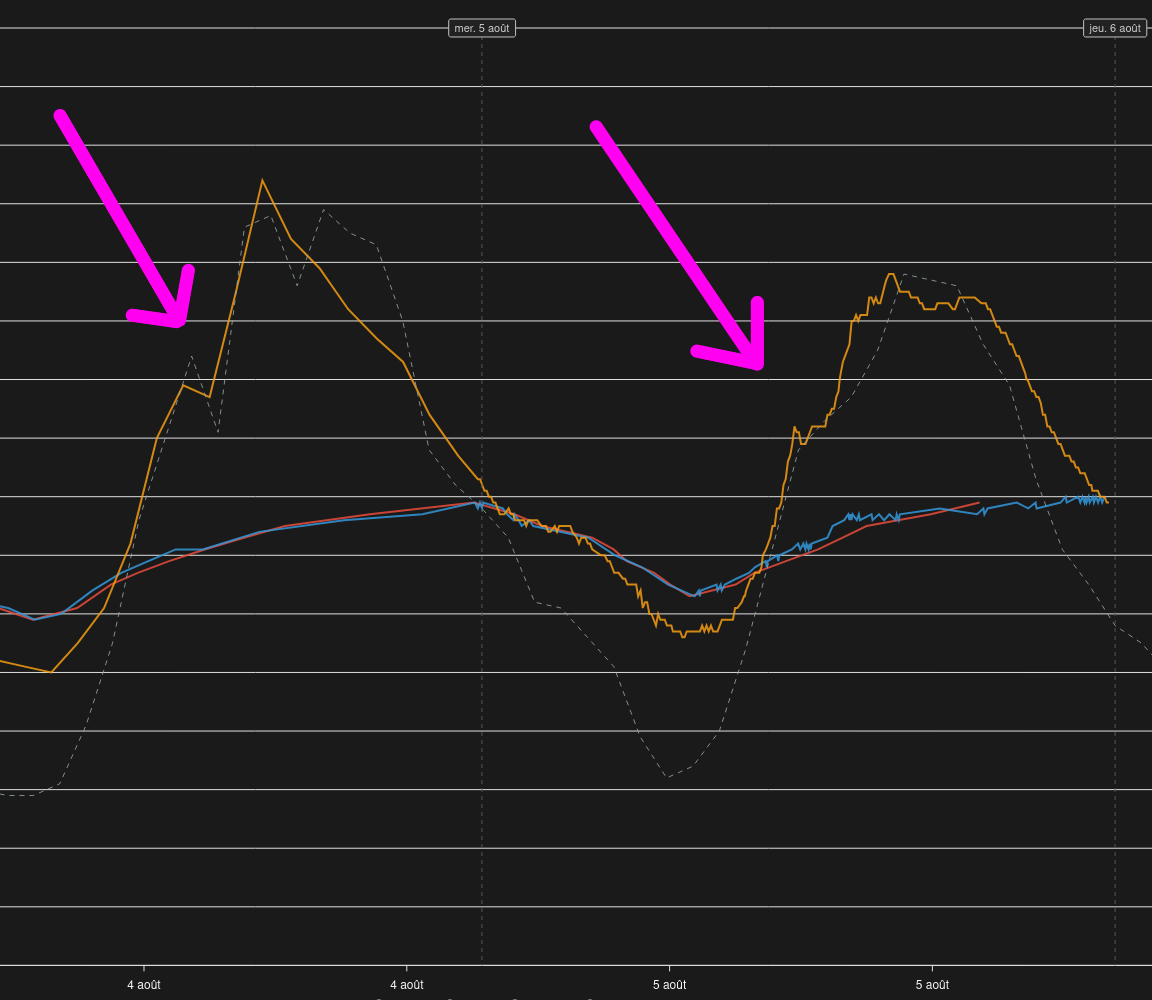This screenshot has width=1152, height=1000.
Task: Select the second "4 août" axis label
Action: coord(406,985)
